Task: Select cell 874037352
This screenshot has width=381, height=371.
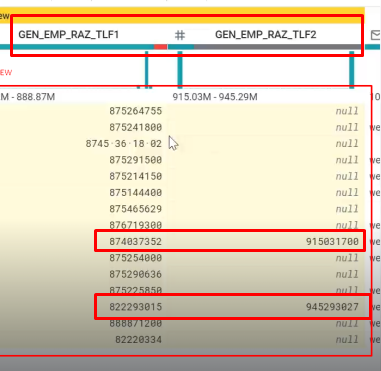Action: tap(136, 241)
